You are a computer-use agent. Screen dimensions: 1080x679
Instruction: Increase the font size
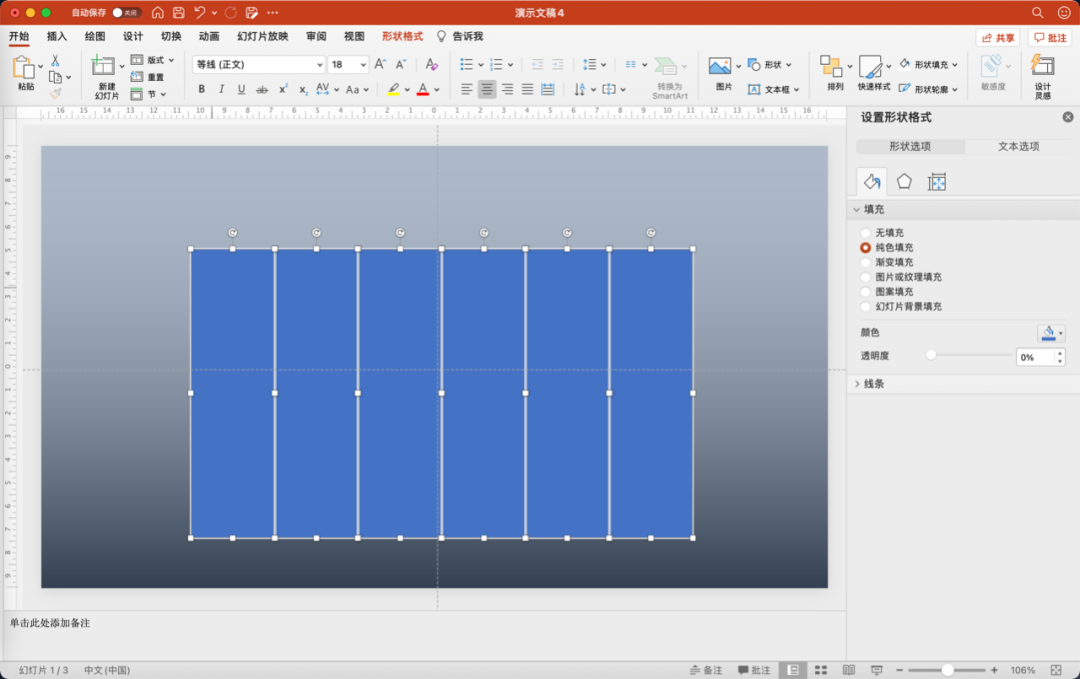pyautogui.click(x=380, y=64)
